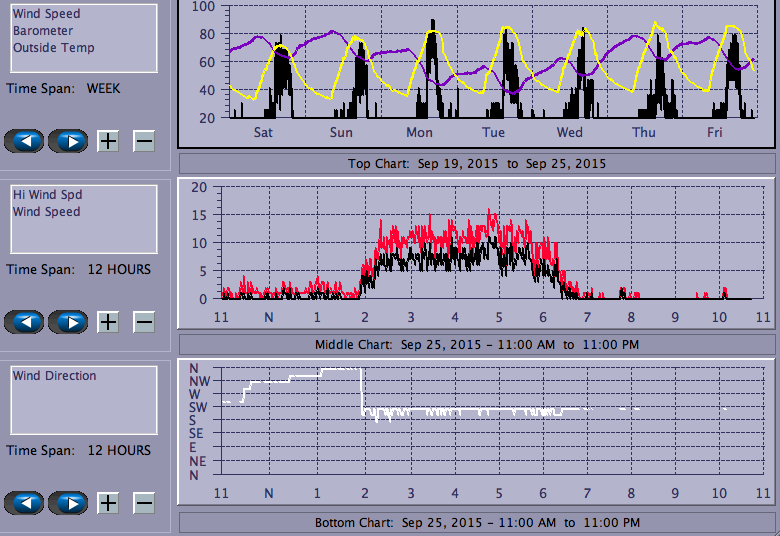Click the Top Chart date range caption
The image size is (780, 536).
(x=476, y=163)
